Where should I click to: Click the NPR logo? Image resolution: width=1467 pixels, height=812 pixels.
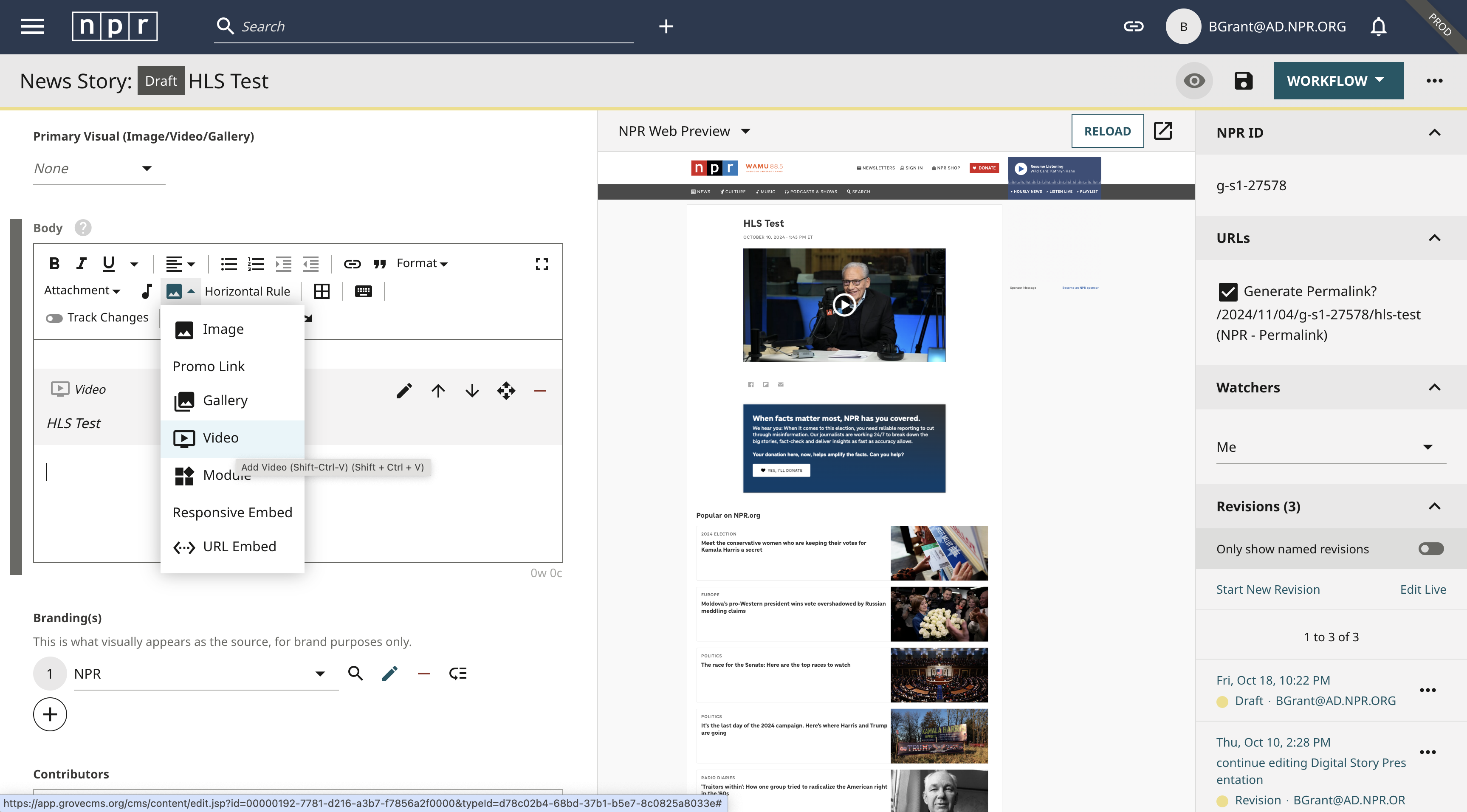coord(115,26)
